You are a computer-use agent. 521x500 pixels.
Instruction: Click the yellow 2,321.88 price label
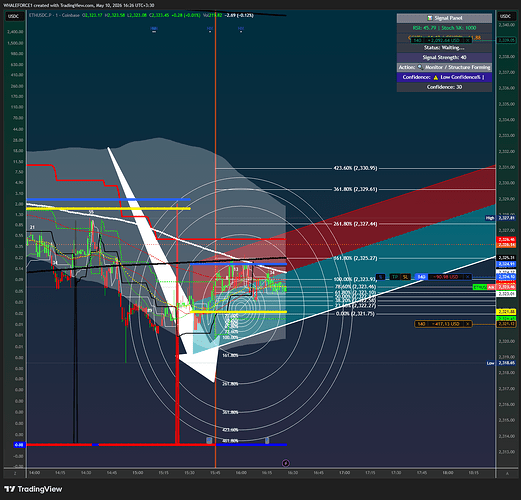[x=506, y=312]
